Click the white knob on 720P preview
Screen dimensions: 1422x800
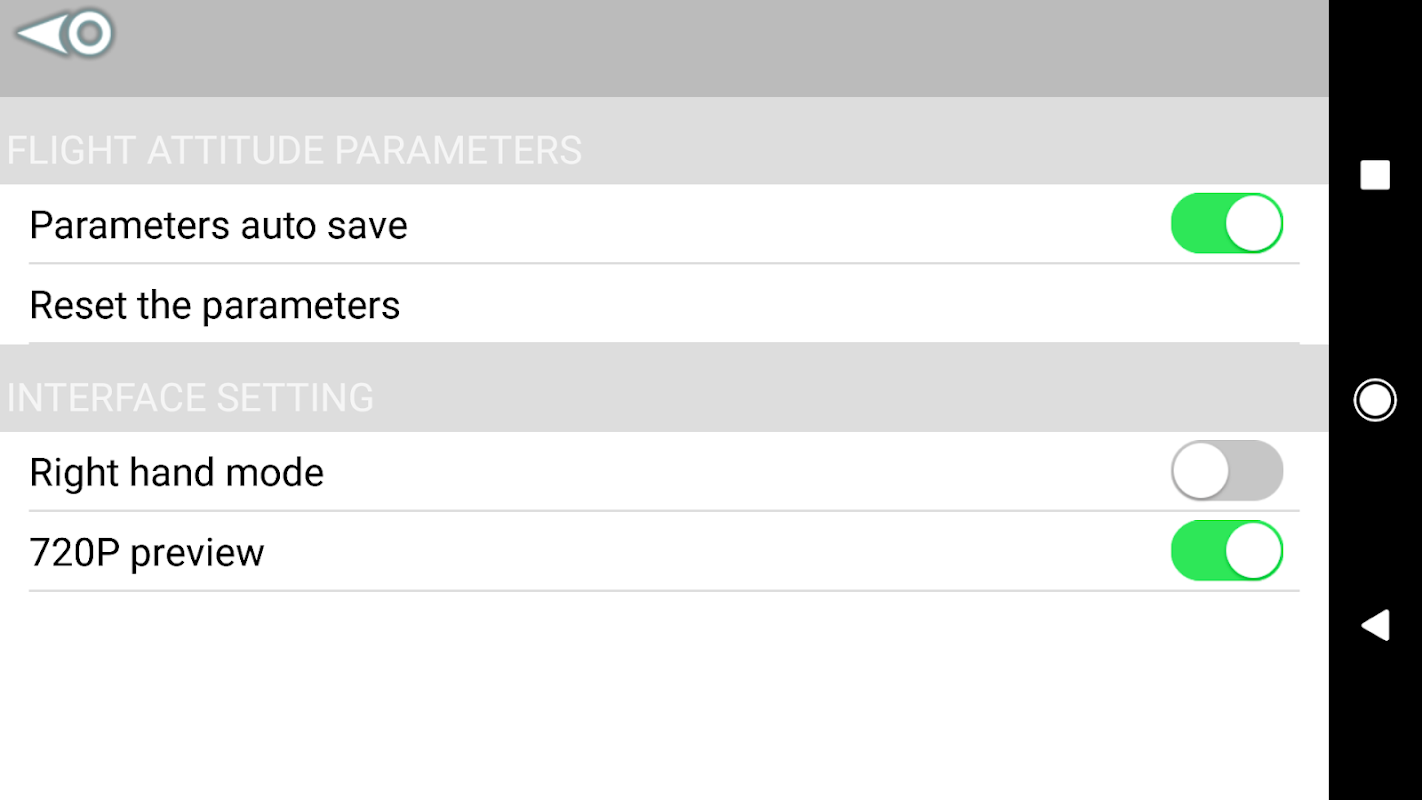(x=1254, y=550)
